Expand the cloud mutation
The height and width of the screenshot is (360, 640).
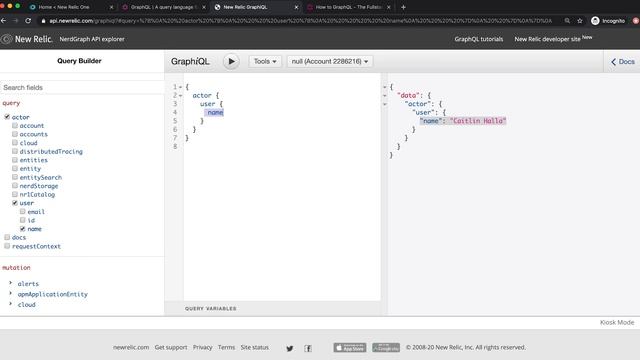coord(11,304)
